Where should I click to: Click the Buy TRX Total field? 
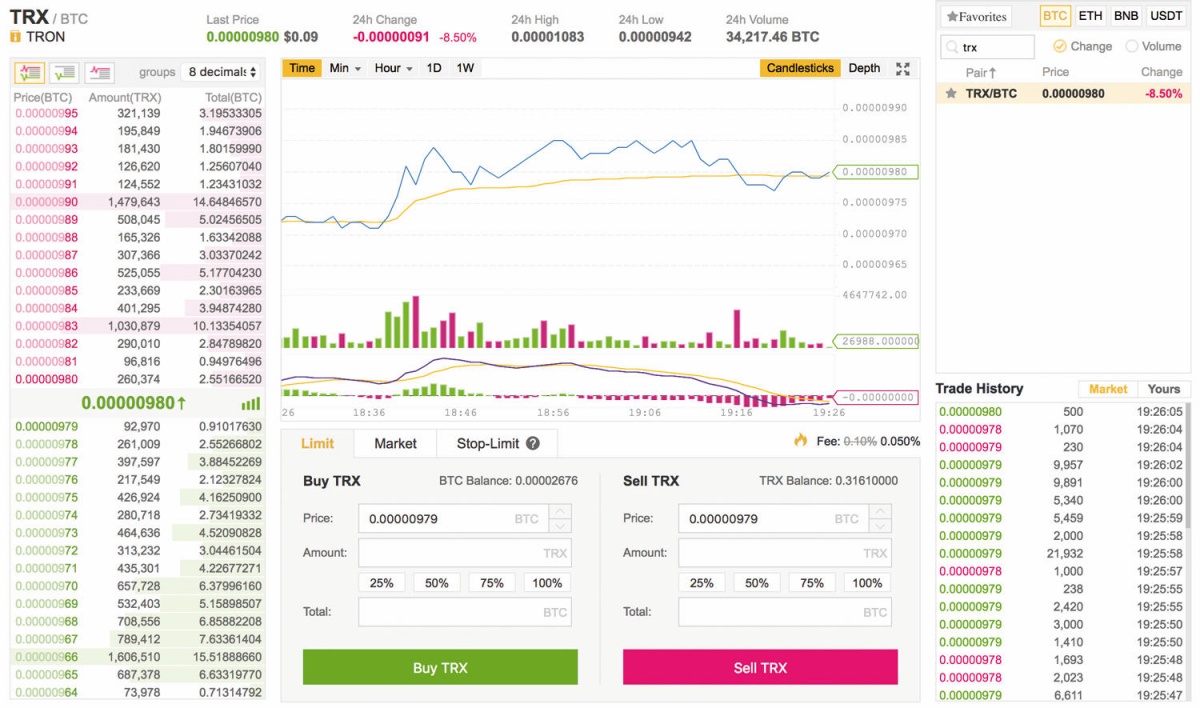pyautogui.click(x=465, y=612)
